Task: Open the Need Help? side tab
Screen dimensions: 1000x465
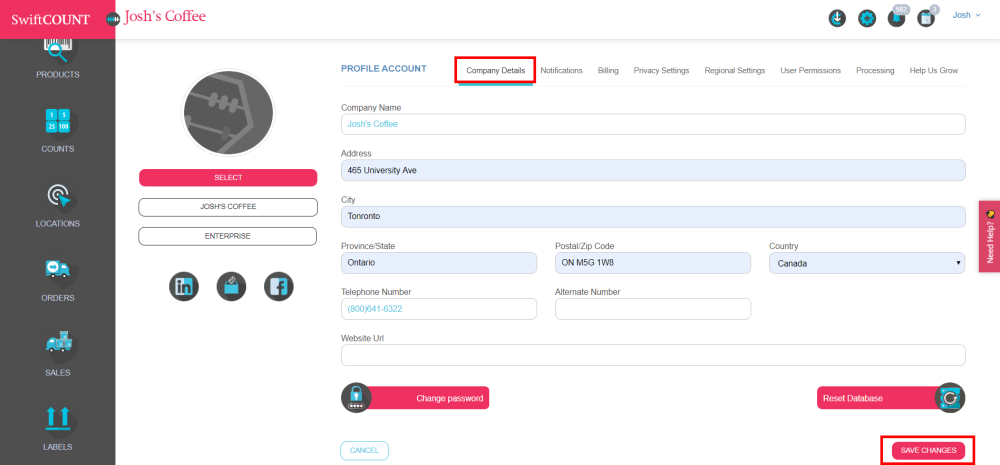Action: [x=989, y=237]
